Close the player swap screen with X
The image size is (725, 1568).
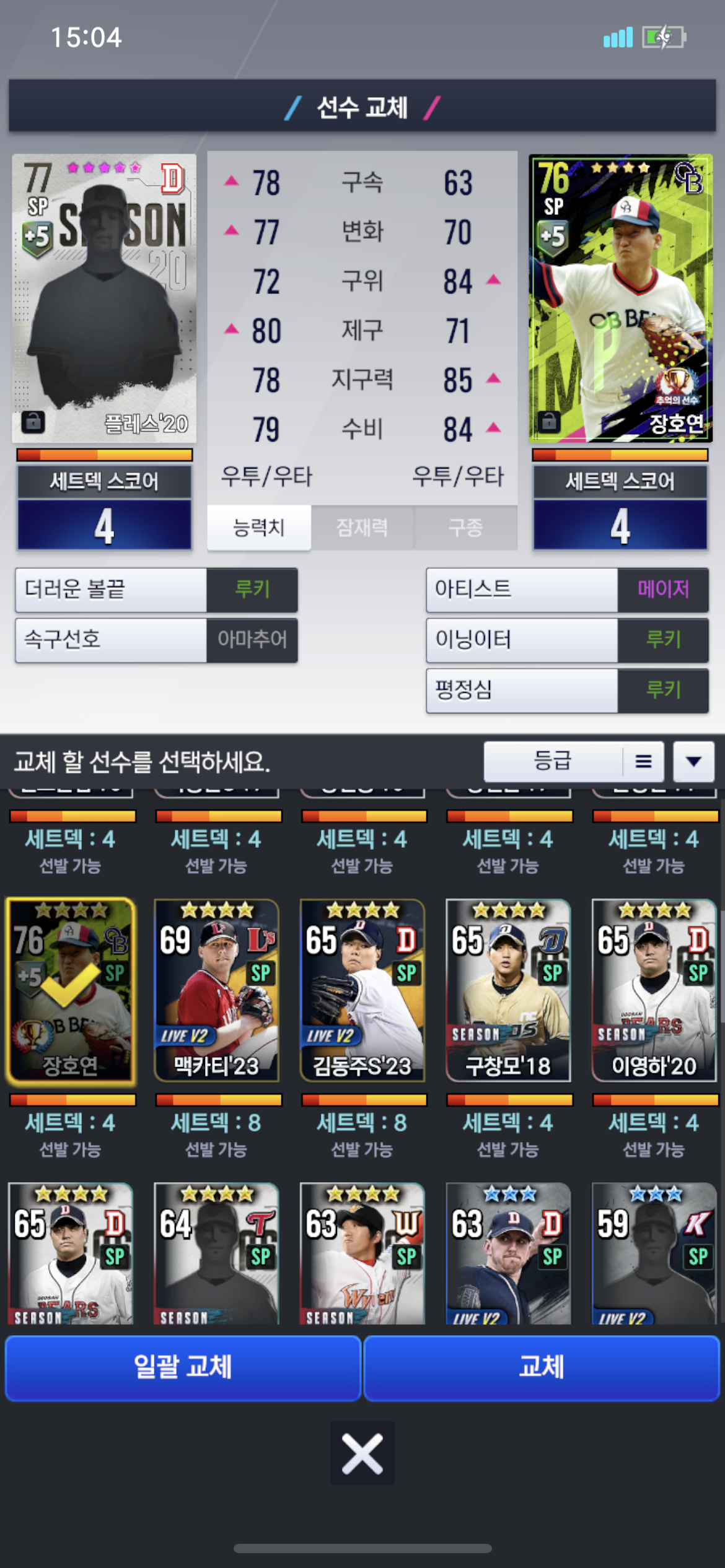362,1453
